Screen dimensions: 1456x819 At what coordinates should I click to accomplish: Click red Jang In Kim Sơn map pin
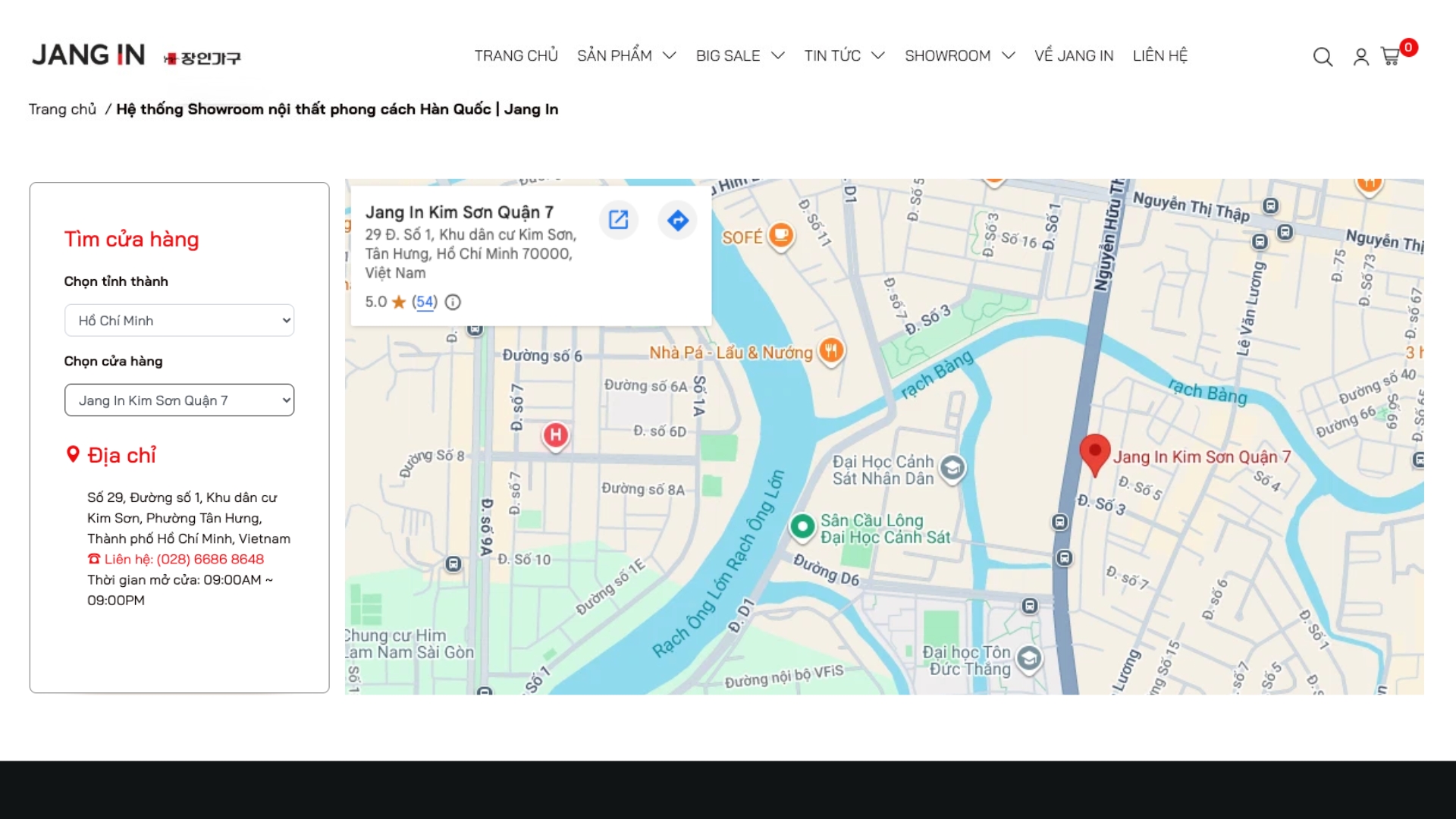[x=1095, y=454]
